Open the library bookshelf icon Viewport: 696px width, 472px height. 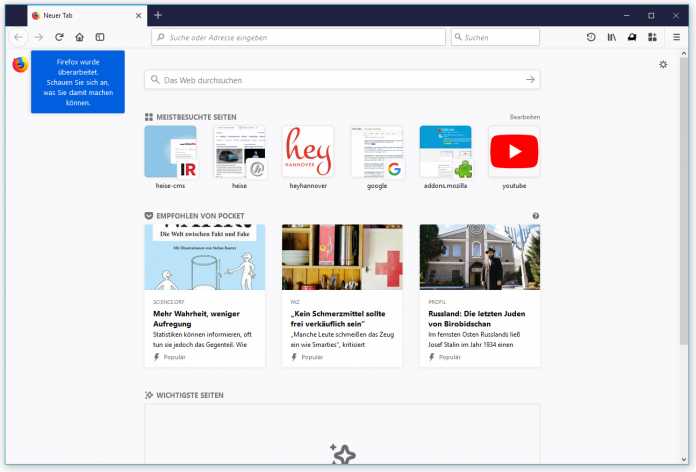611,37
